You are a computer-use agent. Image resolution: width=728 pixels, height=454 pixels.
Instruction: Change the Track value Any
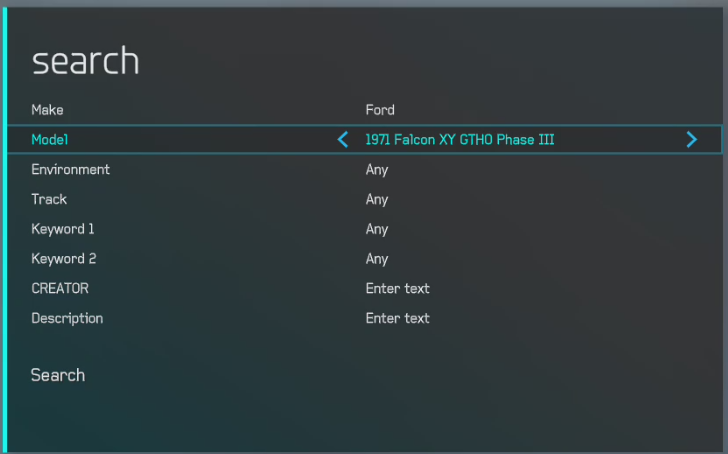click(x=377, y=200)
